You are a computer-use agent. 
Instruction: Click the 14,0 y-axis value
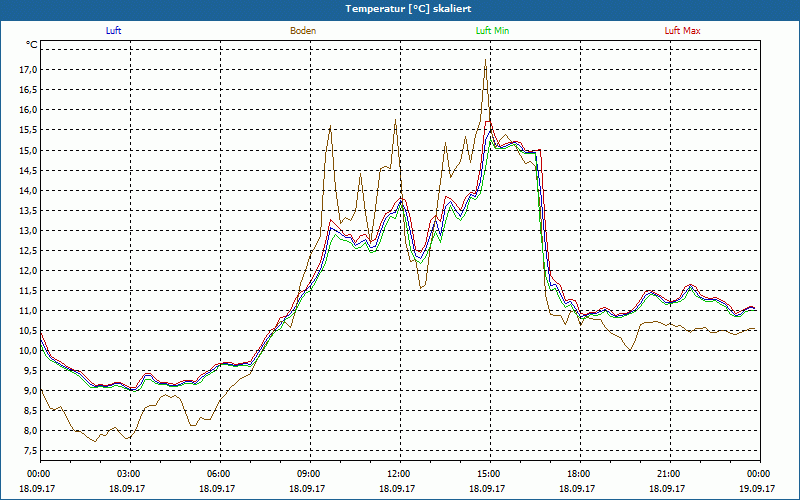(28, 190)
